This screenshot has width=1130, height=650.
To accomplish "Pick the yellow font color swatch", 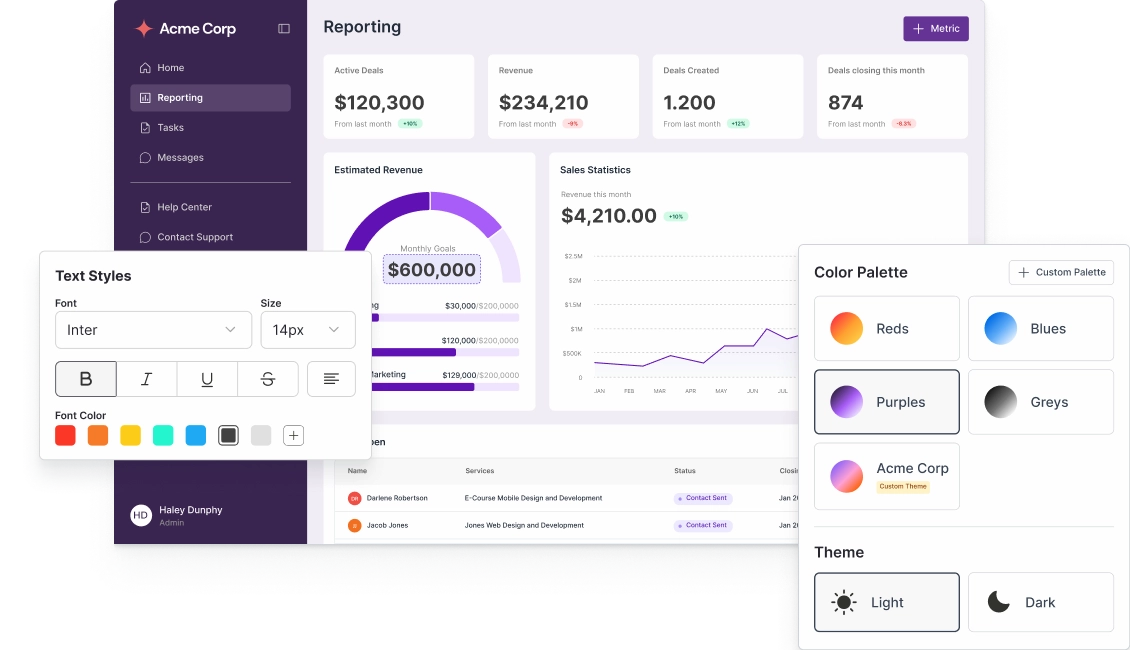I will pyautogui.click(x=130, y=435).
